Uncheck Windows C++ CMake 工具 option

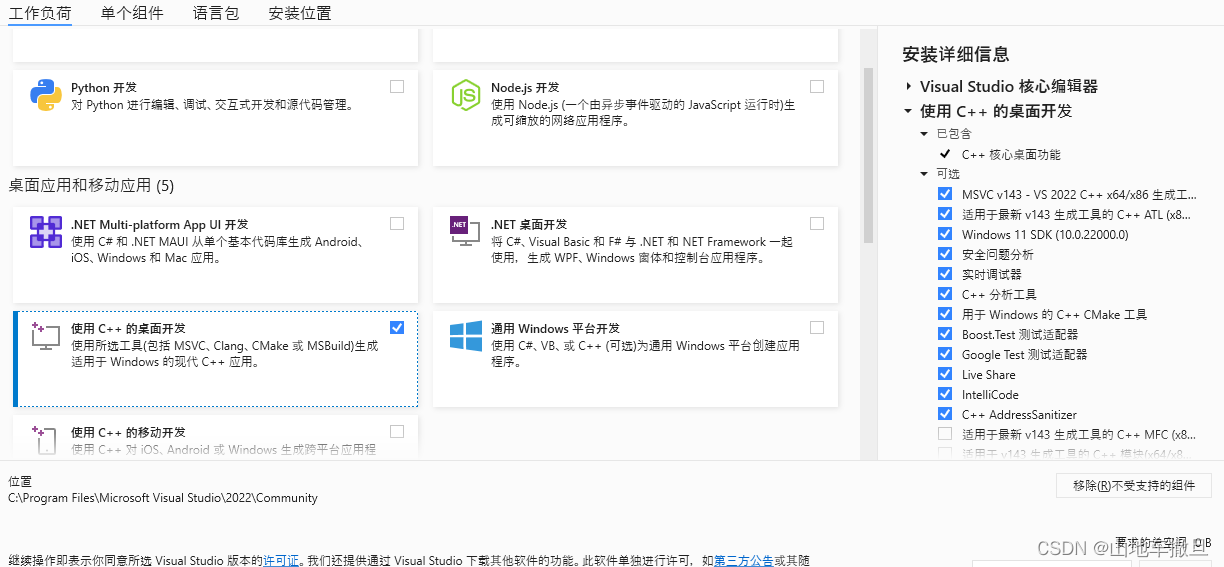(945, 314)
